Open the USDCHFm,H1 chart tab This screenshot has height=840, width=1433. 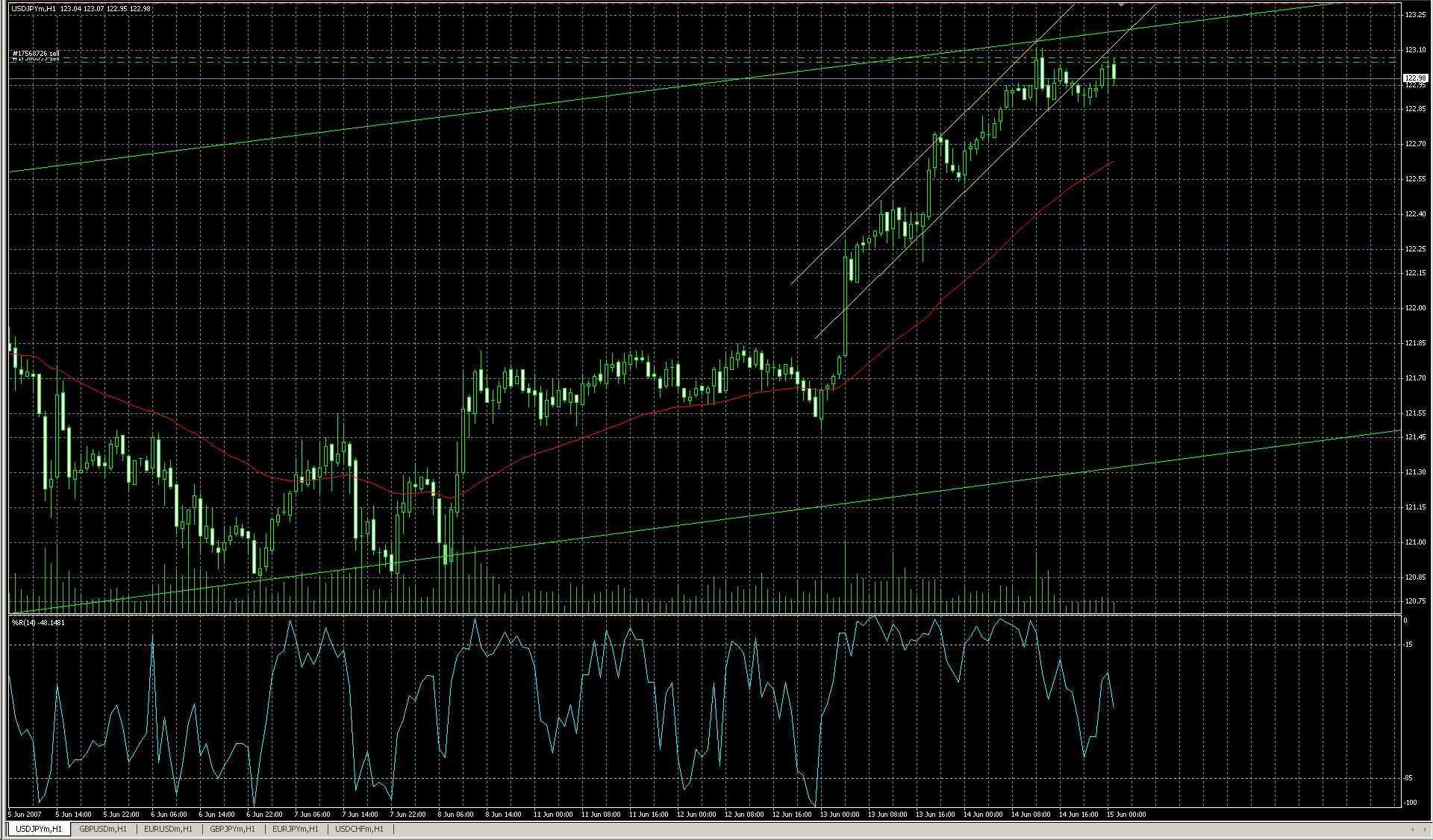360,829
